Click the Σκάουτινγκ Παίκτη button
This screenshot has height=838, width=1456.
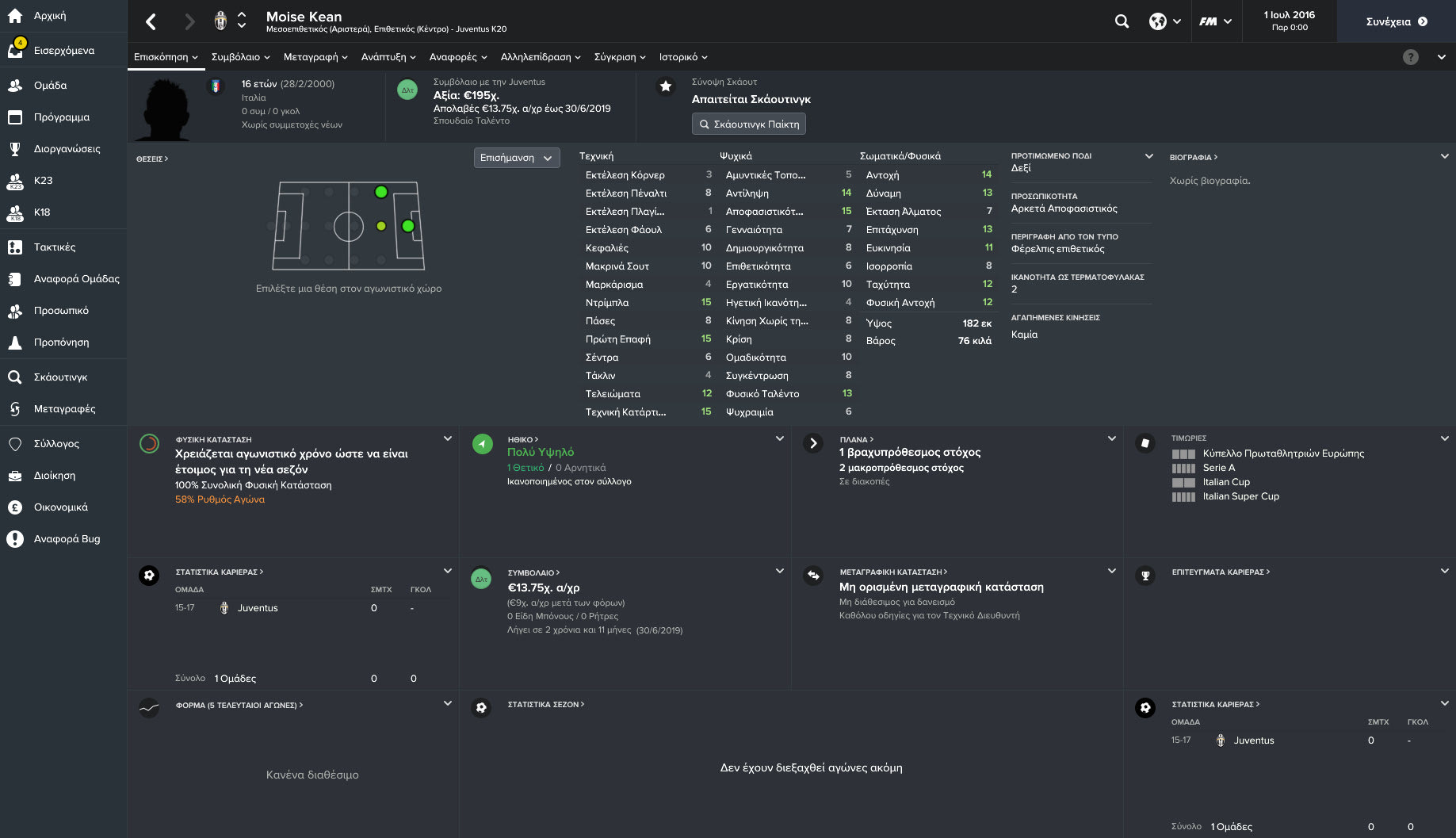(748, 124)
